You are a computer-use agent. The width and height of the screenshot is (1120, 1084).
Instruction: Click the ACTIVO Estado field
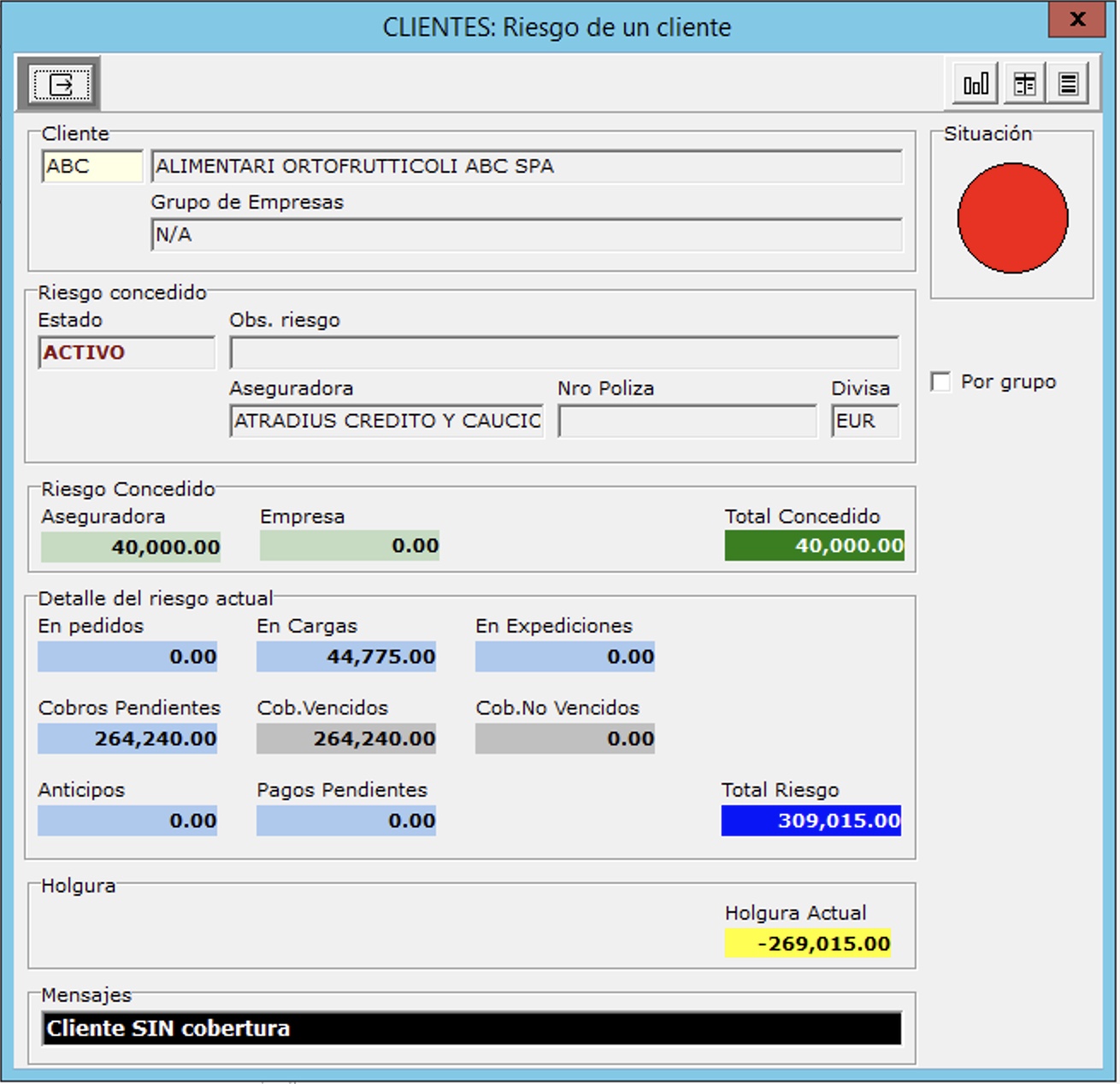127,352
